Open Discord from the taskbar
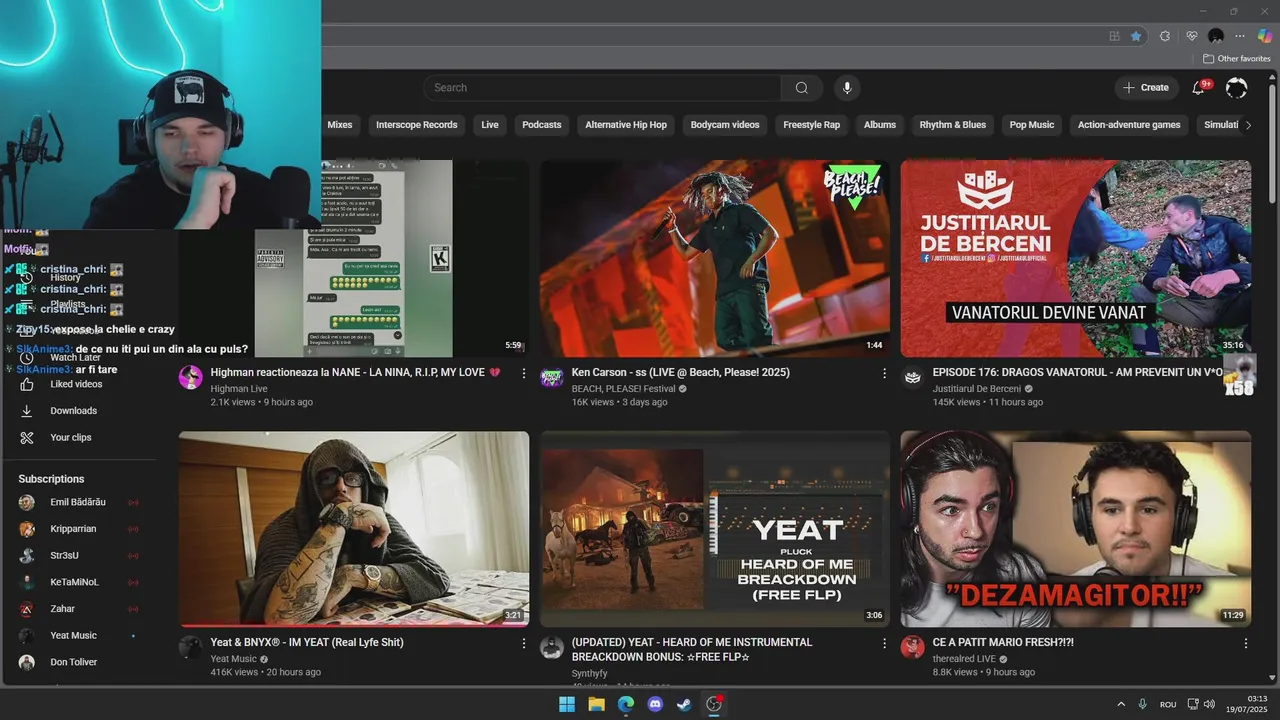 pyautogui.click(x=655, y=704)
